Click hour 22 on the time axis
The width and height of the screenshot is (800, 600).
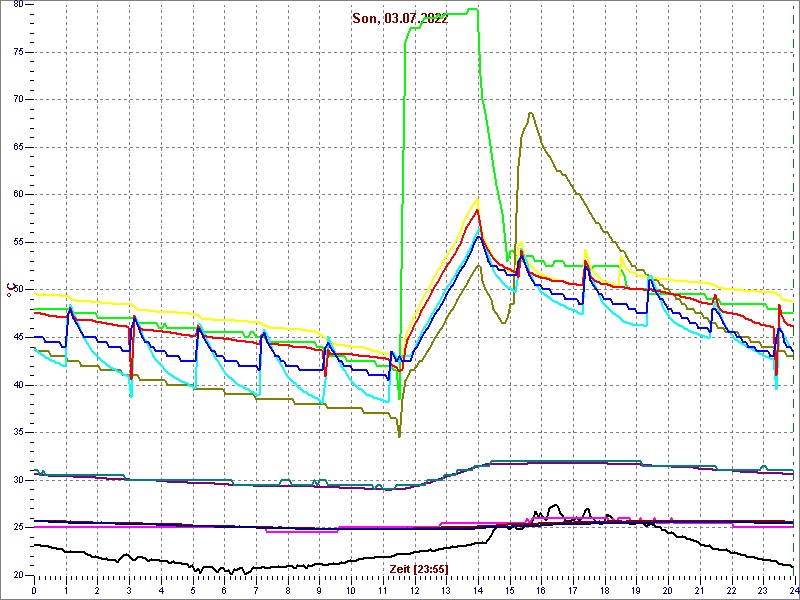point(731,591)
